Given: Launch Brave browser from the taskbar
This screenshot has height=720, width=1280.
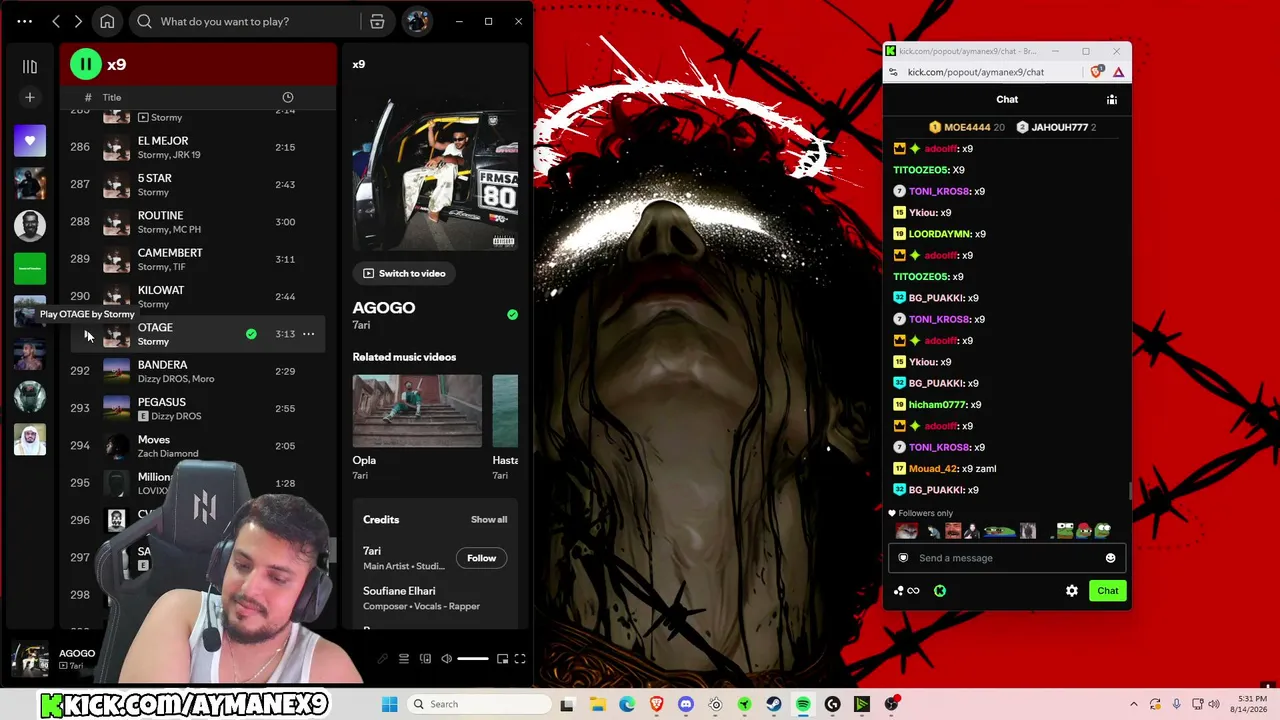Looking at the screenshot, I should click(656, 704).
